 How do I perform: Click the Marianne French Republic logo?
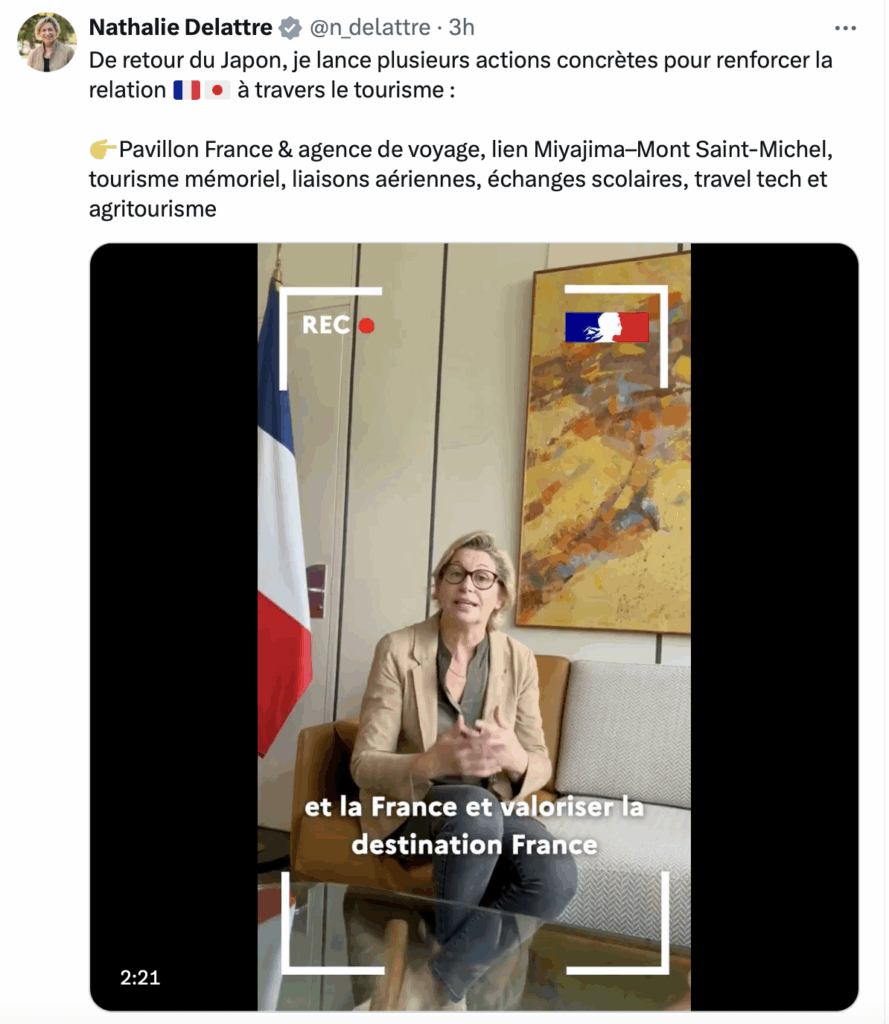click(x=607, y=327)
